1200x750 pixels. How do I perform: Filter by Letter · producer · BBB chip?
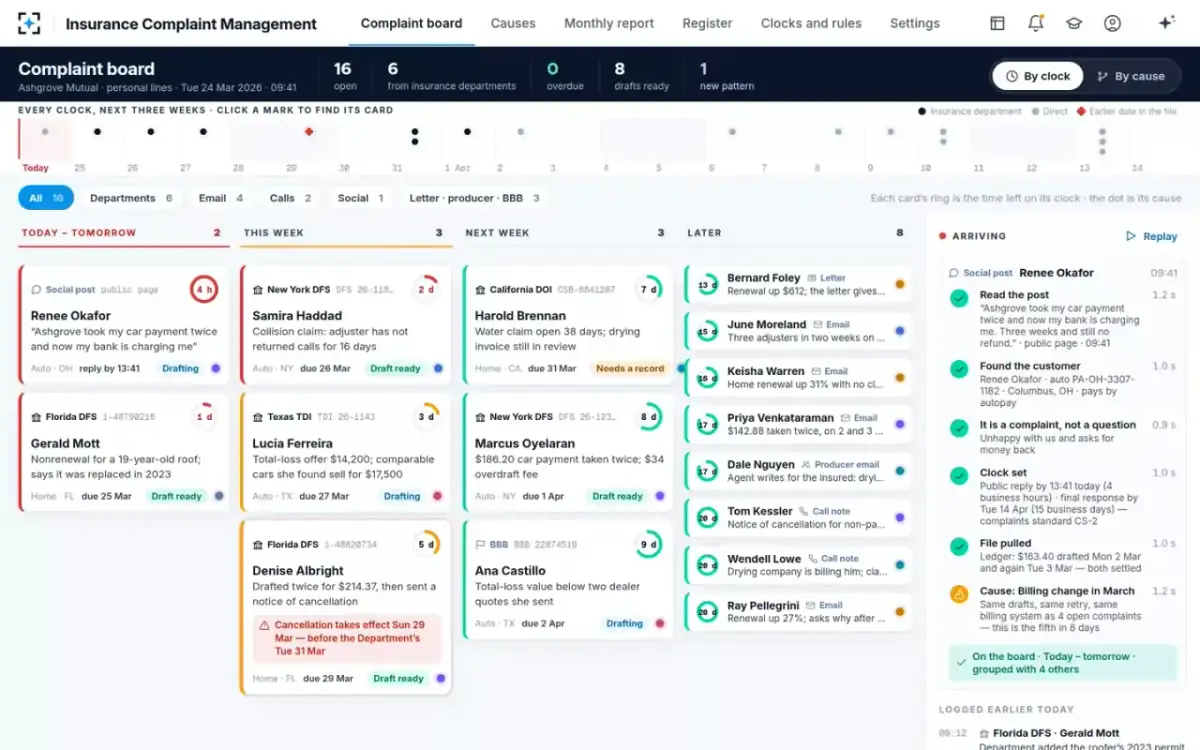click(474, 198)
